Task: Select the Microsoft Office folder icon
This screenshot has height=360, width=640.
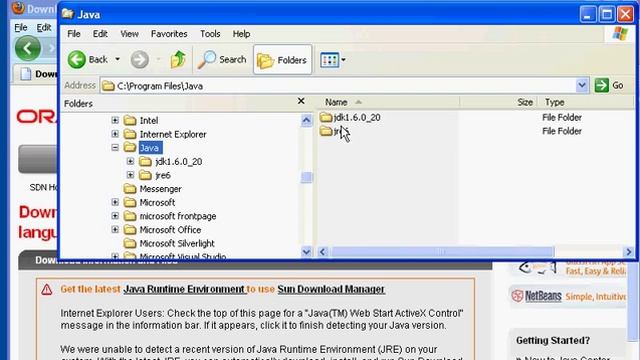Action: [130, 229]
